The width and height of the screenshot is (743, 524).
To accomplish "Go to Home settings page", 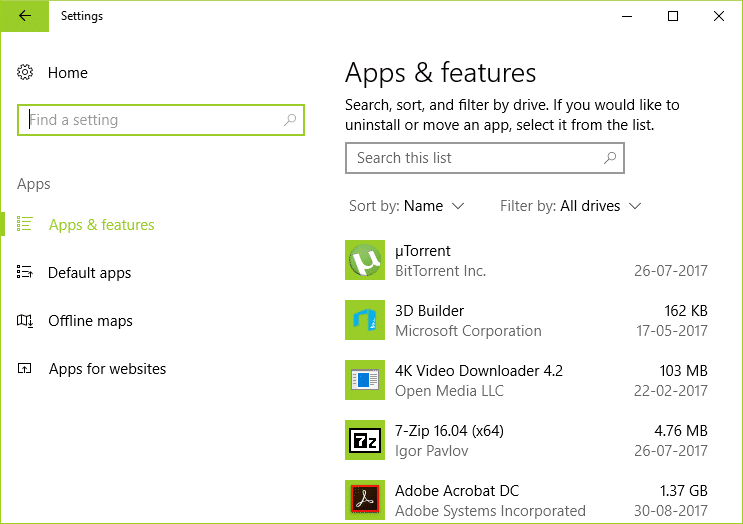I will (67, 73).
